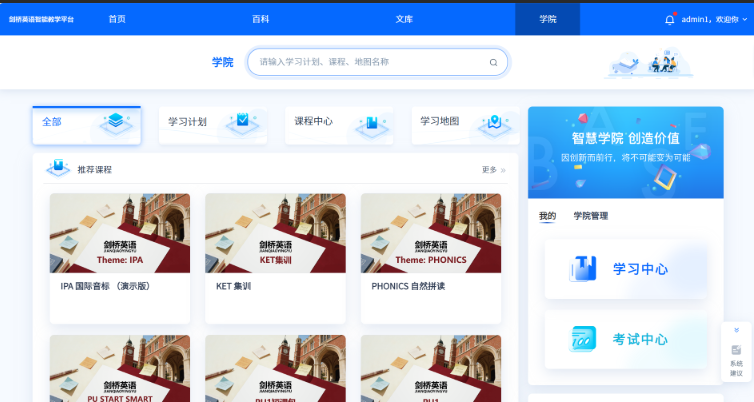The height and width of the screenshot is (402, 754).
Task: Collapse the floating side panel chevron
Action: point(736,330)
